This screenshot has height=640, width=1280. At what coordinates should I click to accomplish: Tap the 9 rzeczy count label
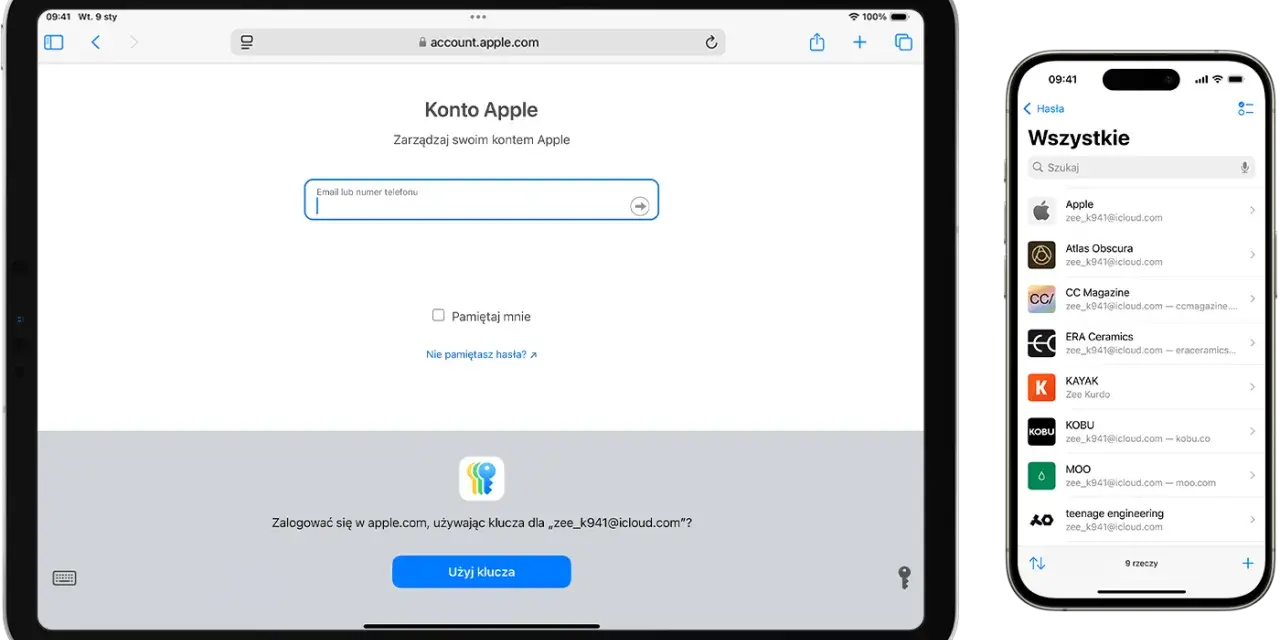tap(1141, 563)
